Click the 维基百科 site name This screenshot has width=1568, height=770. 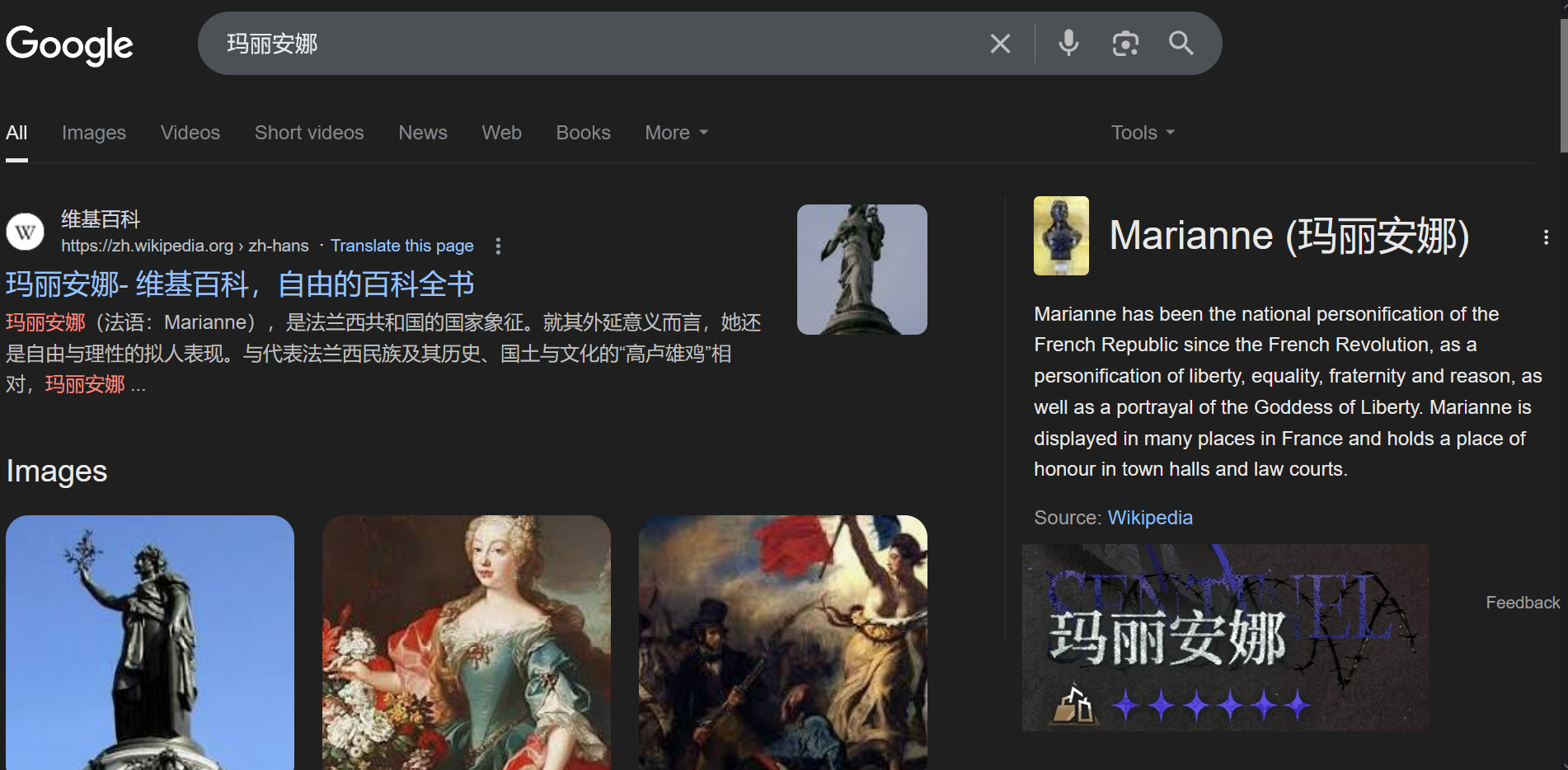101,219
